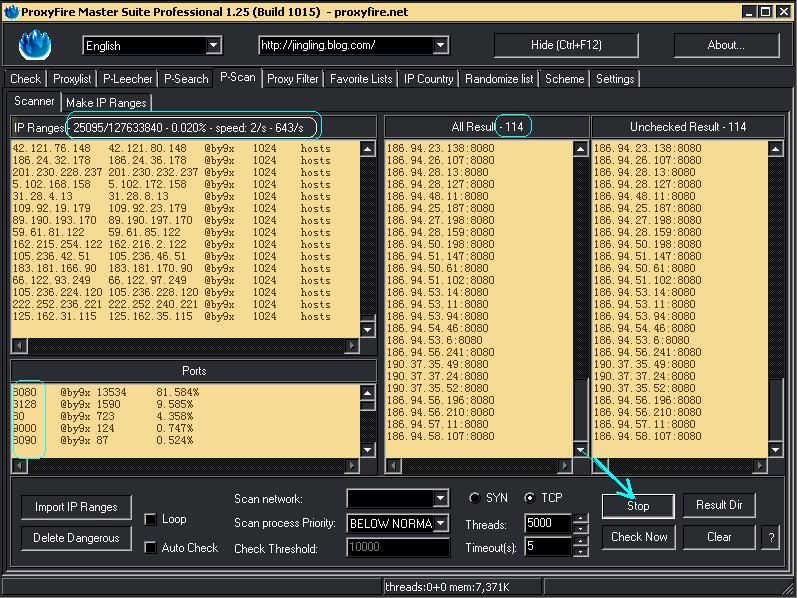This screenshot has width=797, height=598.
Task: Stop the running scan
Action: click(638, 506)
